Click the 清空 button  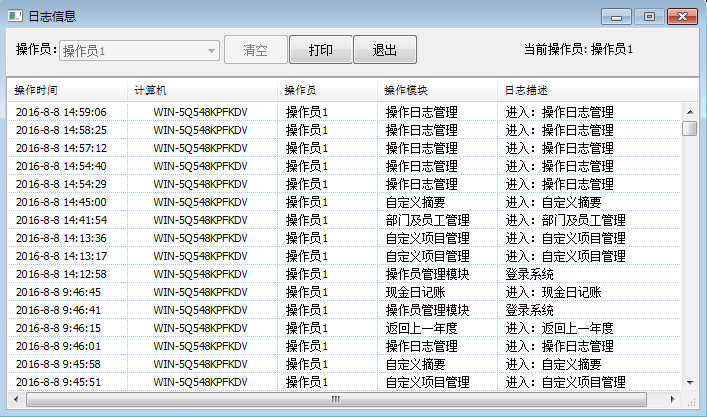pos(255,50)
